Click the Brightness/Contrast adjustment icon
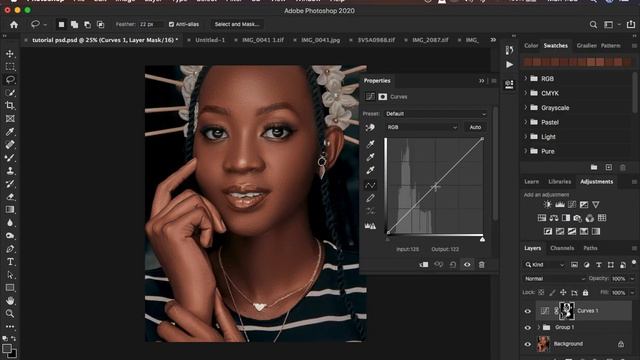The height and width of the screenshot is (360, 640). click(x=547, y=204)
